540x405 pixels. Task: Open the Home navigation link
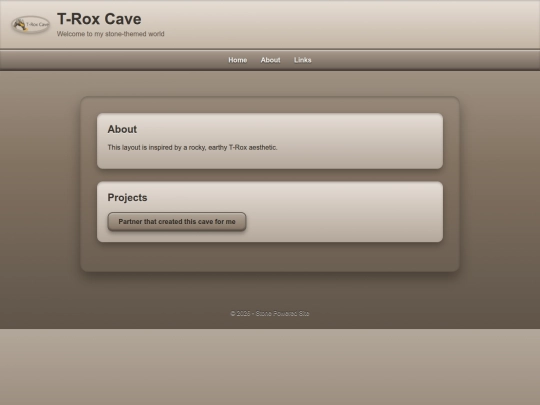pyautogui.click(x=238, y=60)
